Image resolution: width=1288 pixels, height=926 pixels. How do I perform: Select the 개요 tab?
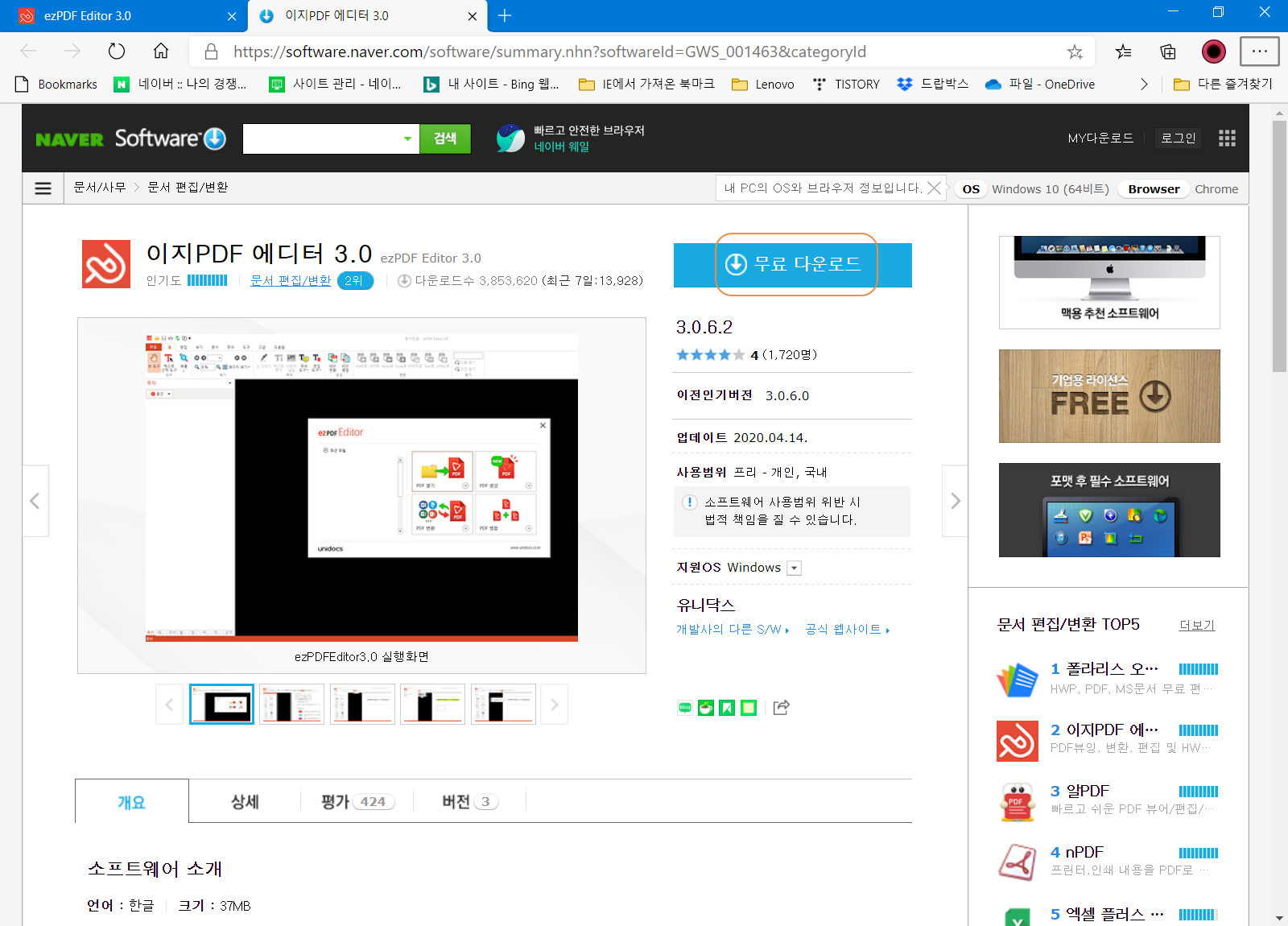tap(132, 802)
